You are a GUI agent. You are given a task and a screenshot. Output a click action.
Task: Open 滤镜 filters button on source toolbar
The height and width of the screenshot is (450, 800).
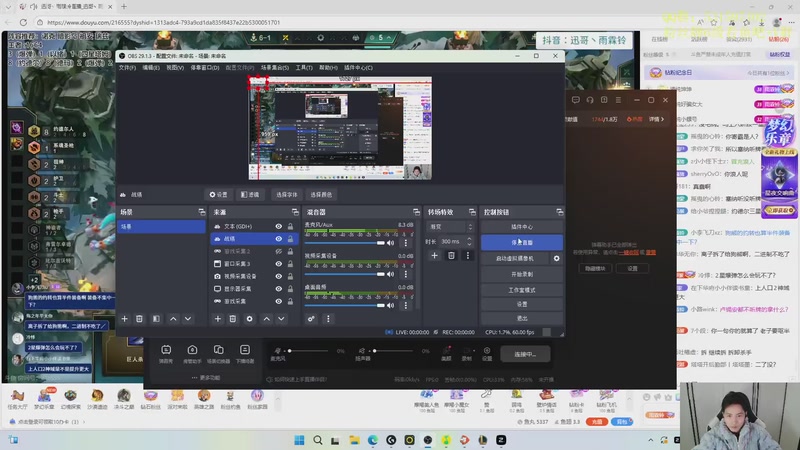point(250,194)
